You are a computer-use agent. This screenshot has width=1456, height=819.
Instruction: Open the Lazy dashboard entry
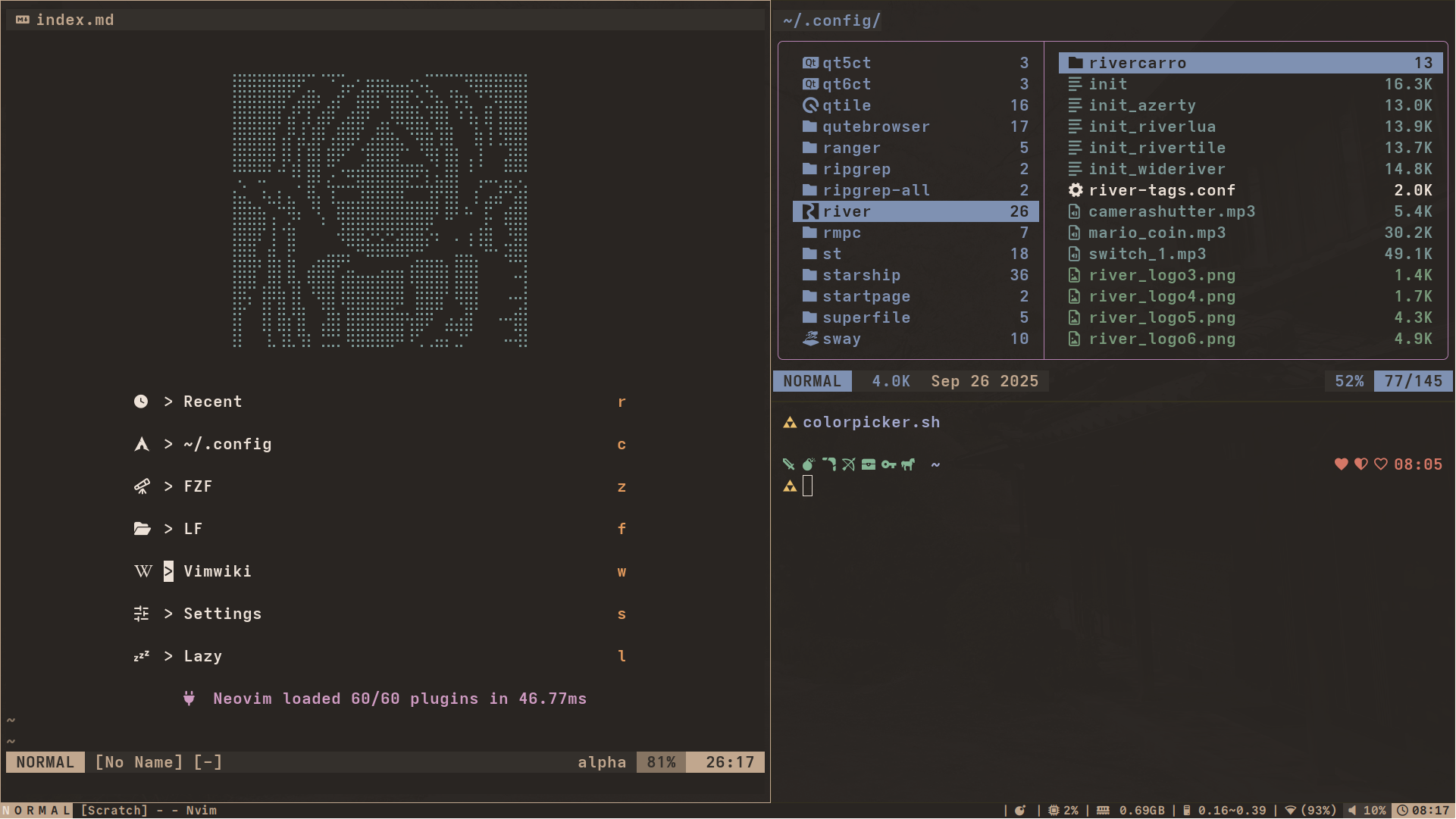[x=380, y=656]
